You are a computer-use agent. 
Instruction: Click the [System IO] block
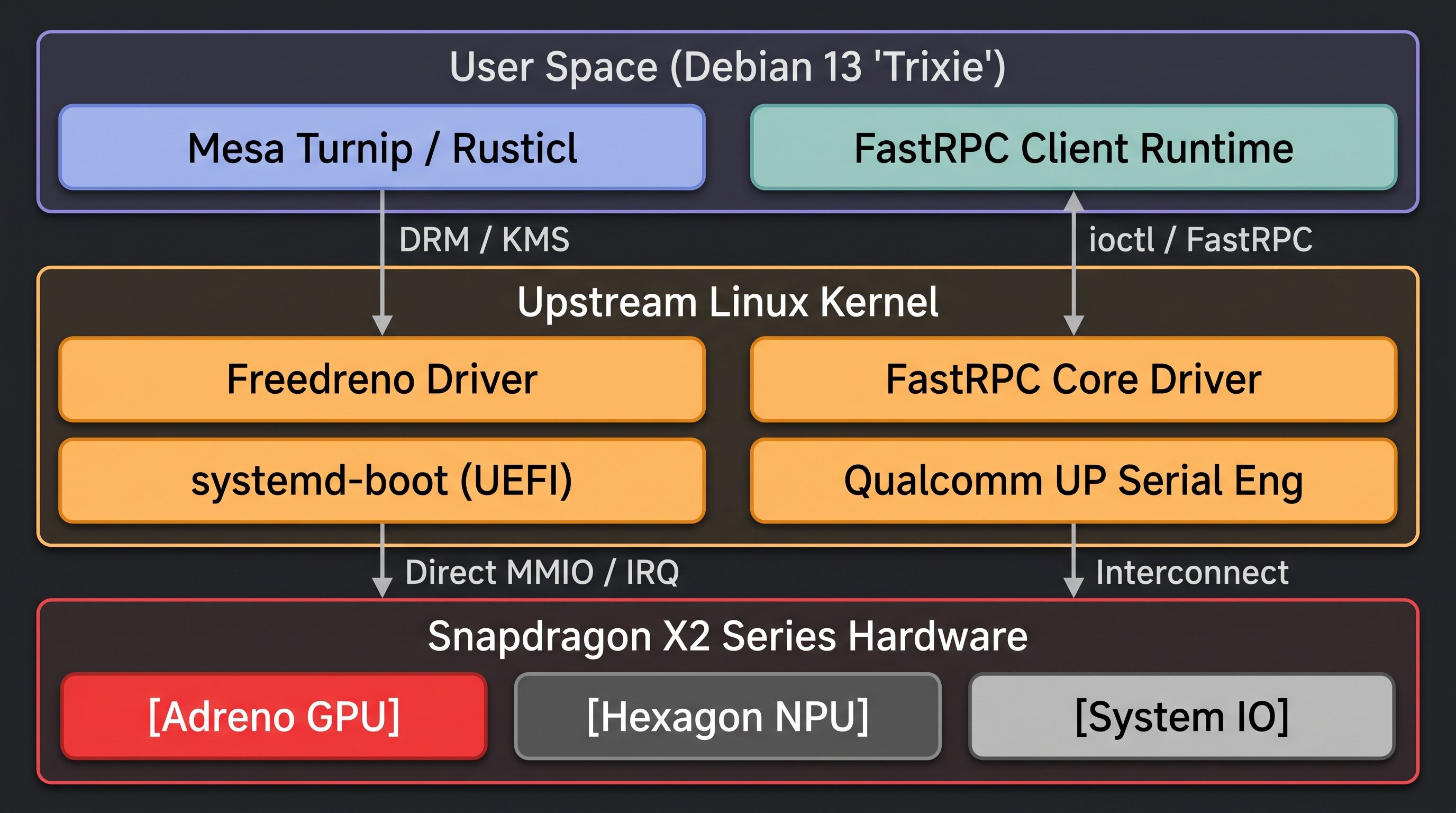tap(1182, 716)
